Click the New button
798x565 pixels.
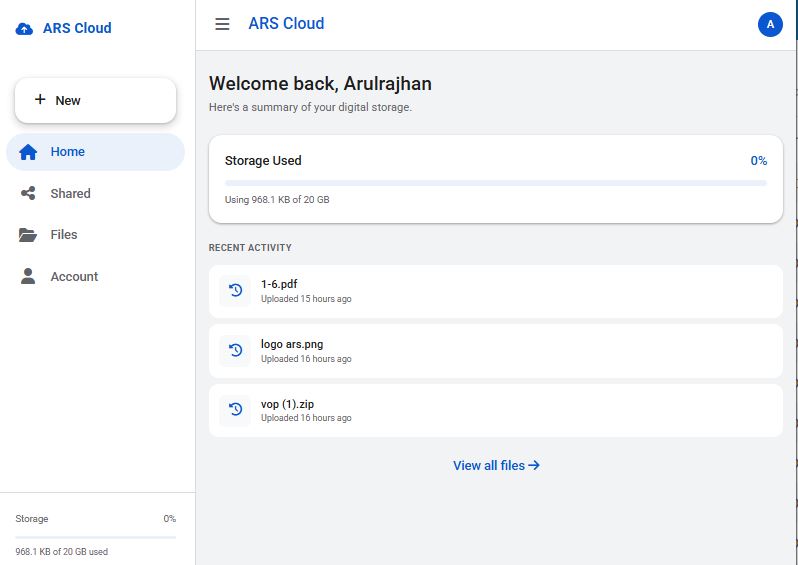point(96,100)
